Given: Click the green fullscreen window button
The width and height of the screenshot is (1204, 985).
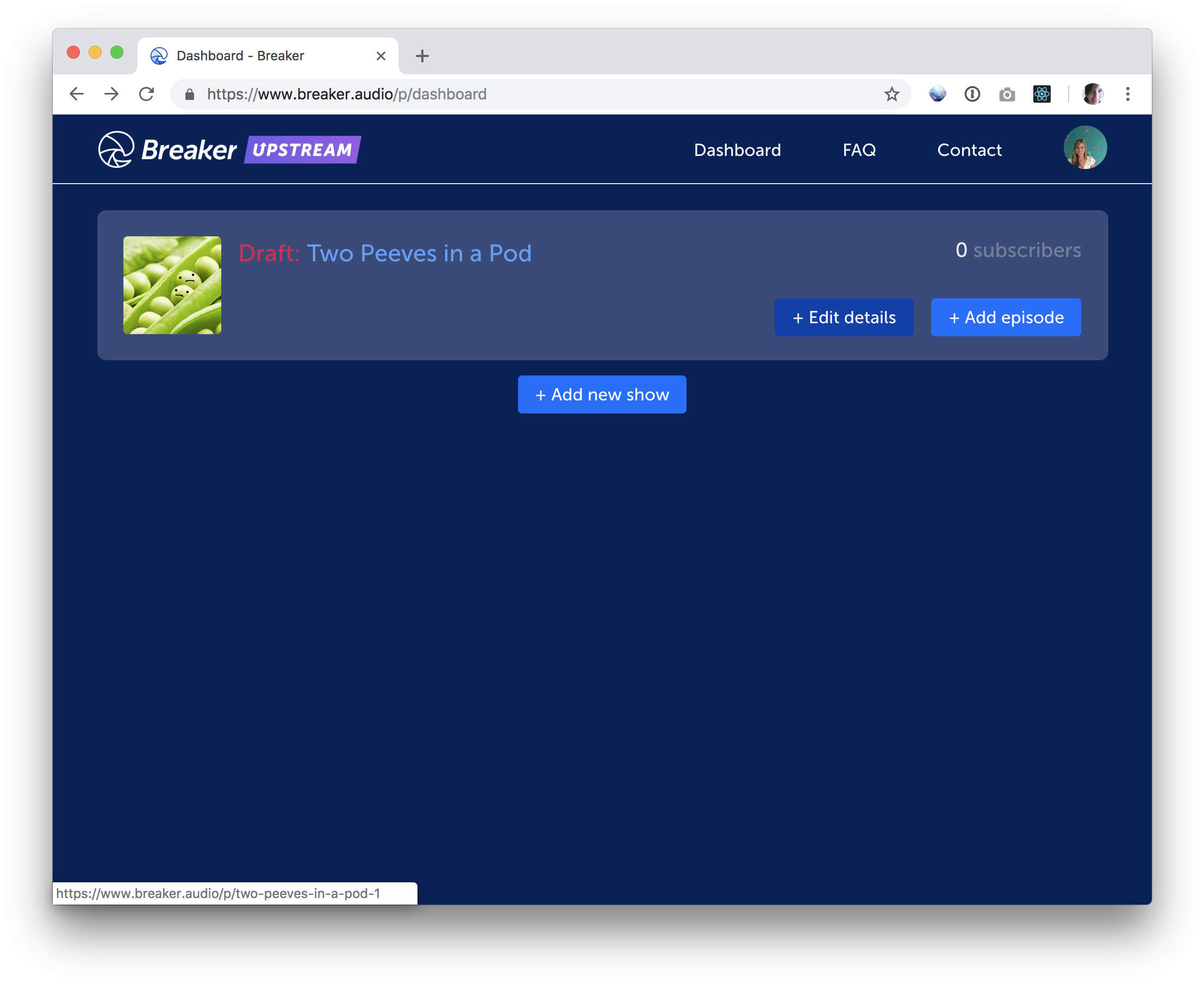Looking at the screenshot, I should (x=117, y=52).
